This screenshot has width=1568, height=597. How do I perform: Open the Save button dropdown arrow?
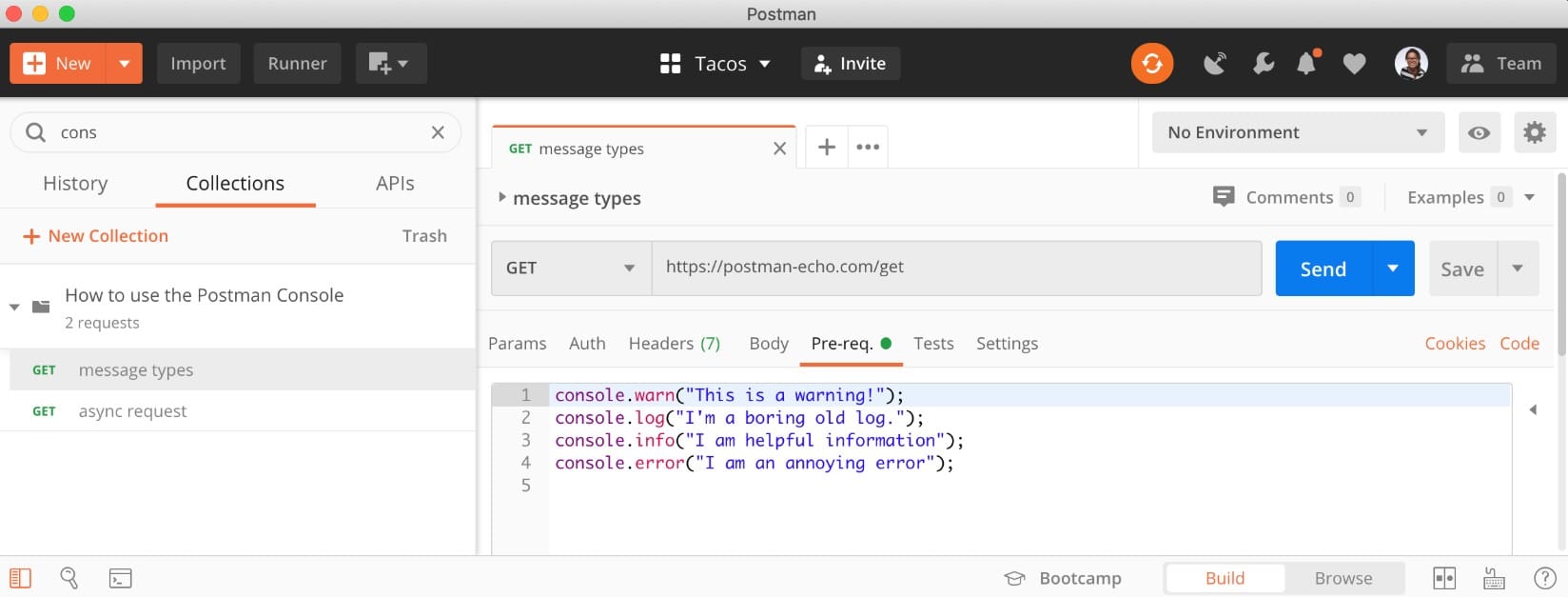(x=1518, y=268)
